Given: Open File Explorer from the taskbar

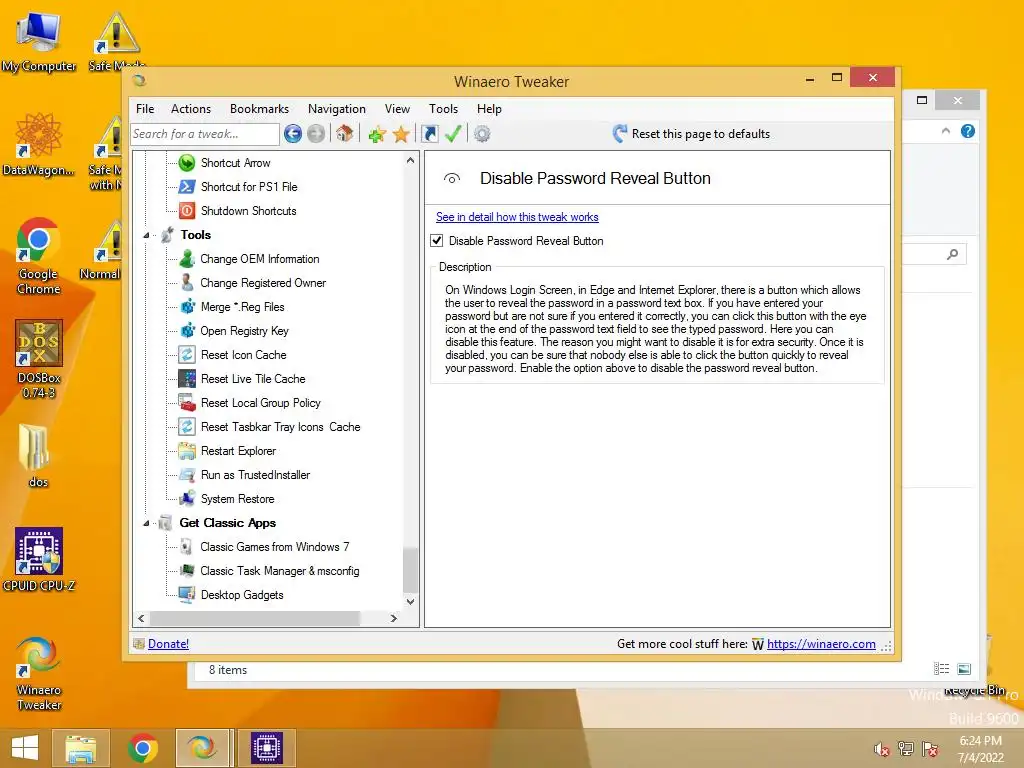Looking at the screenshot, I should click(x=81, y=748).
